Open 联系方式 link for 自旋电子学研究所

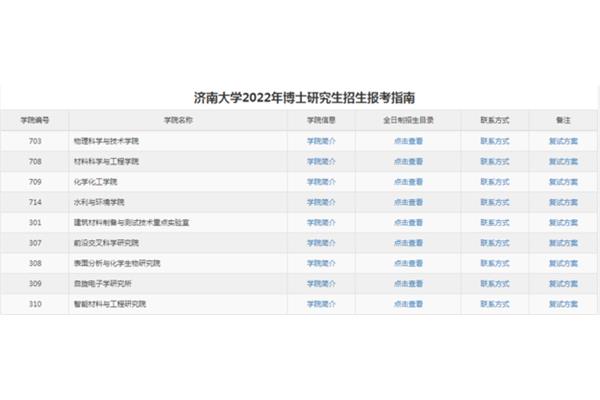(495, 284)
